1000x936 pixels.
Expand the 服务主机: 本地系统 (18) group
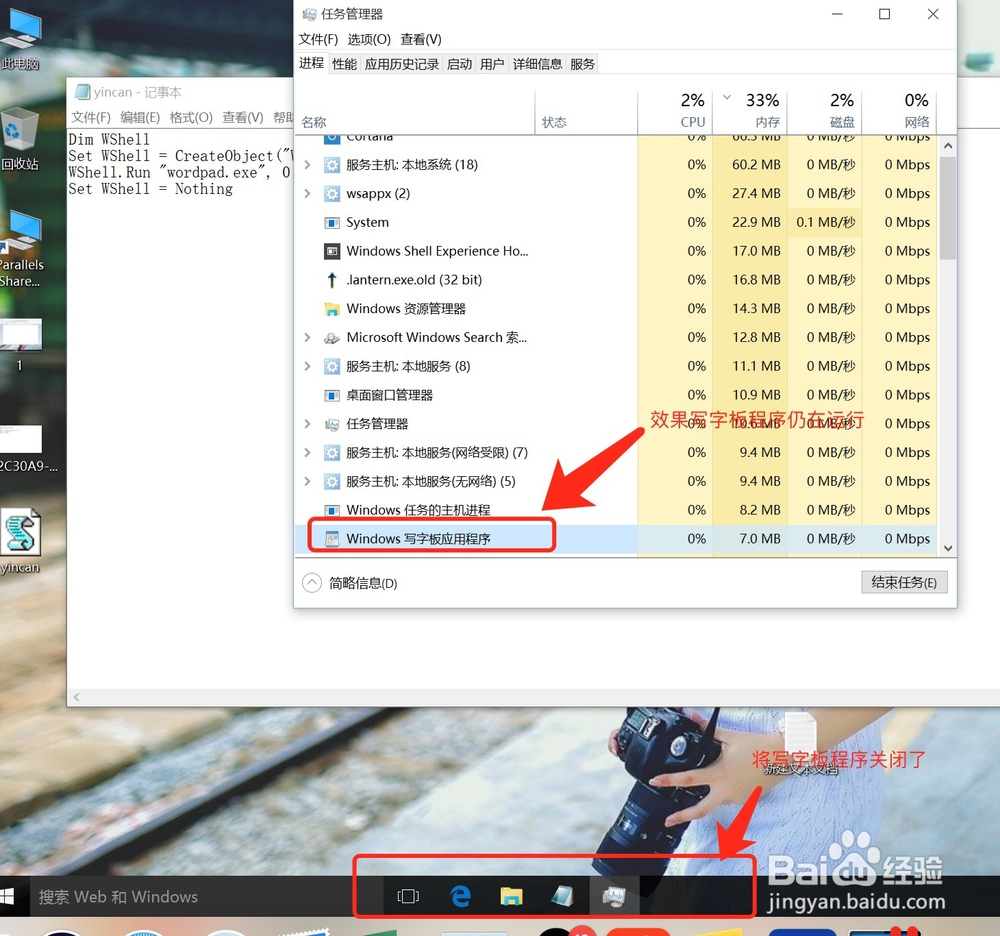pos(307,164)
